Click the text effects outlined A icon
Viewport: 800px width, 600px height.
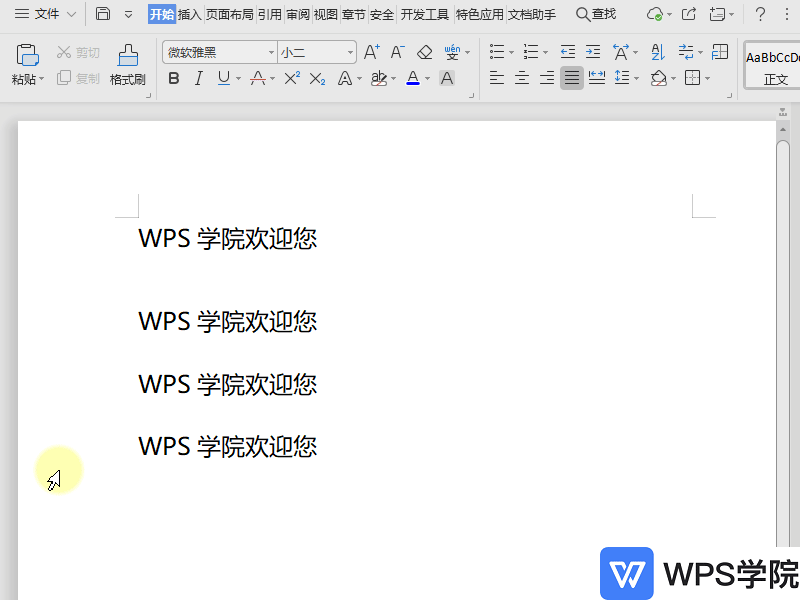point(345,79)
